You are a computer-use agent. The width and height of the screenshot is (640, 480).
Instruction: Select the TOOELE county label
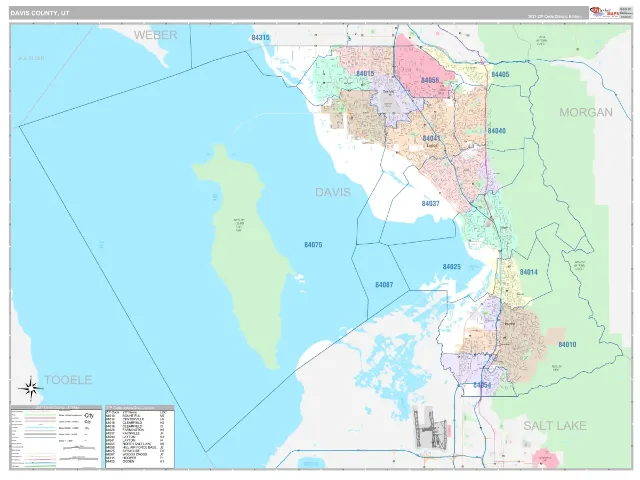coord(68,380)
